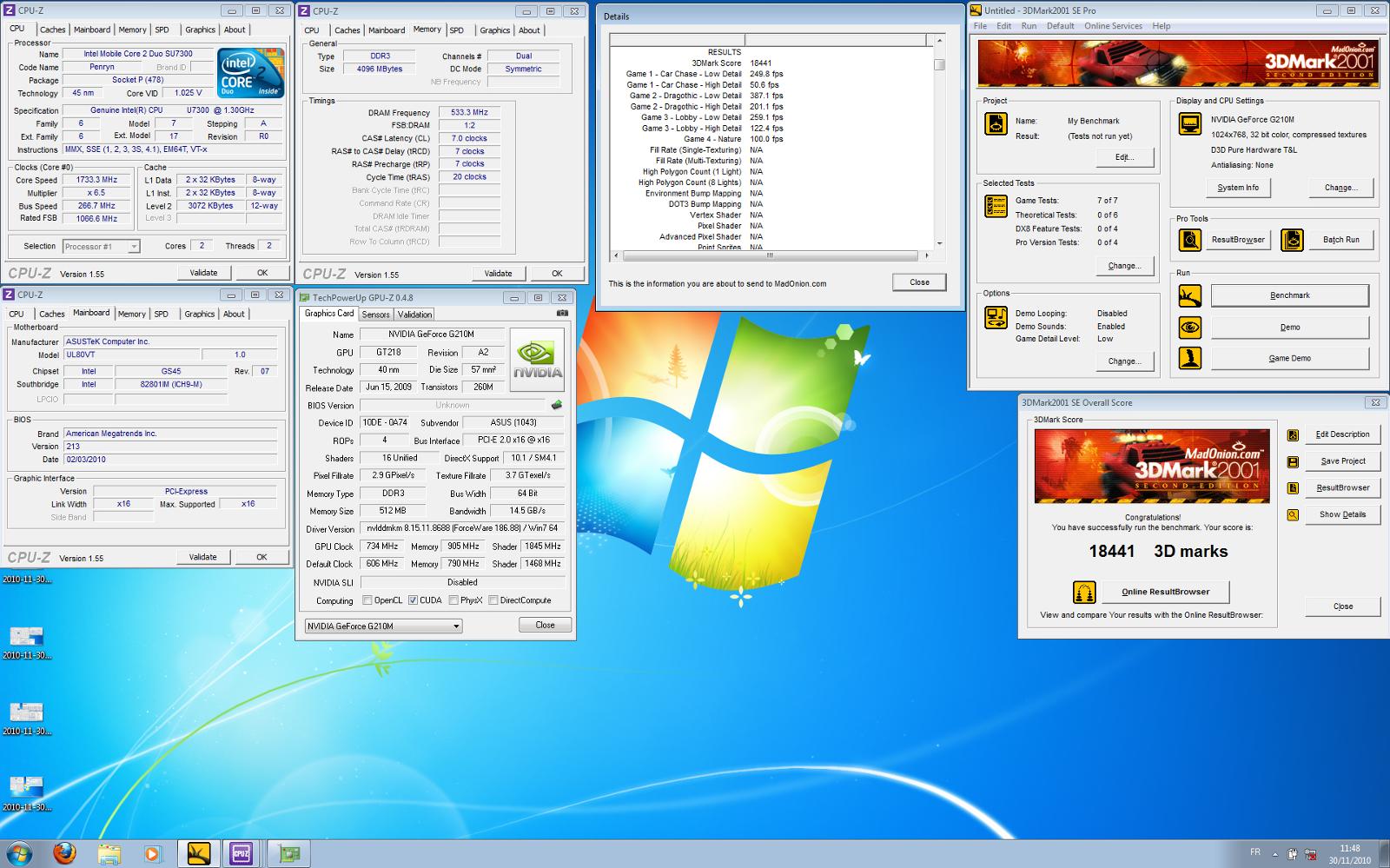Click the Details scroll up arrow

[x=939, y=40]
